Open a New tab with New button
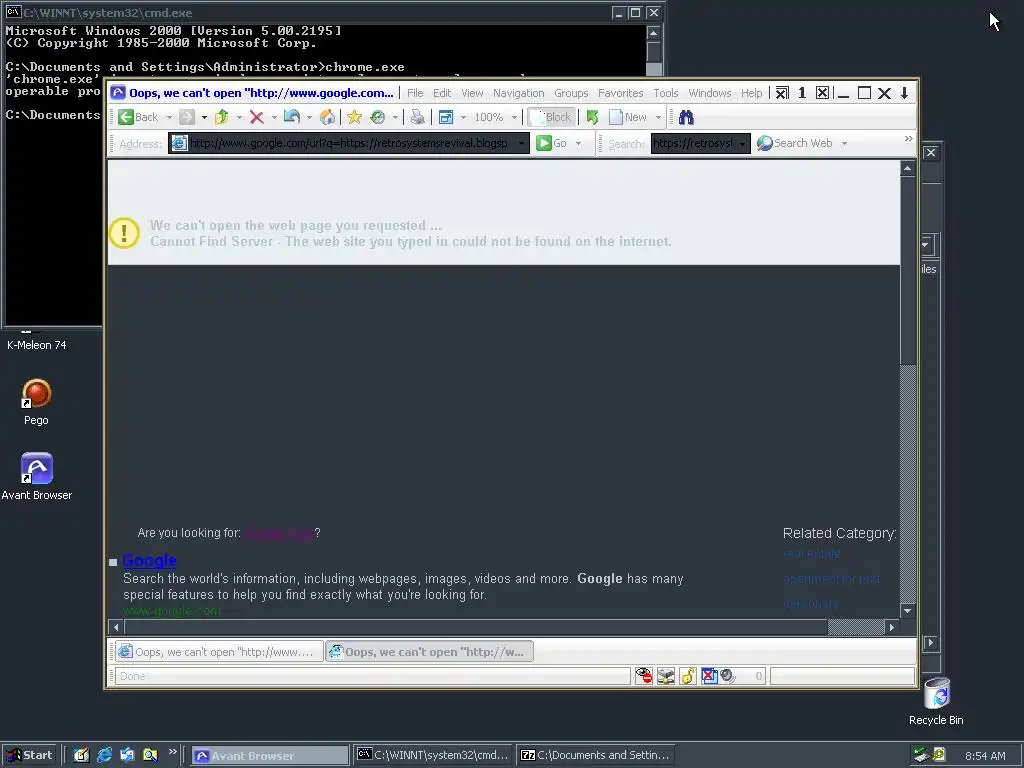Image resolution: width=1024 pixels, height=768 pixels. coord(628,118)
